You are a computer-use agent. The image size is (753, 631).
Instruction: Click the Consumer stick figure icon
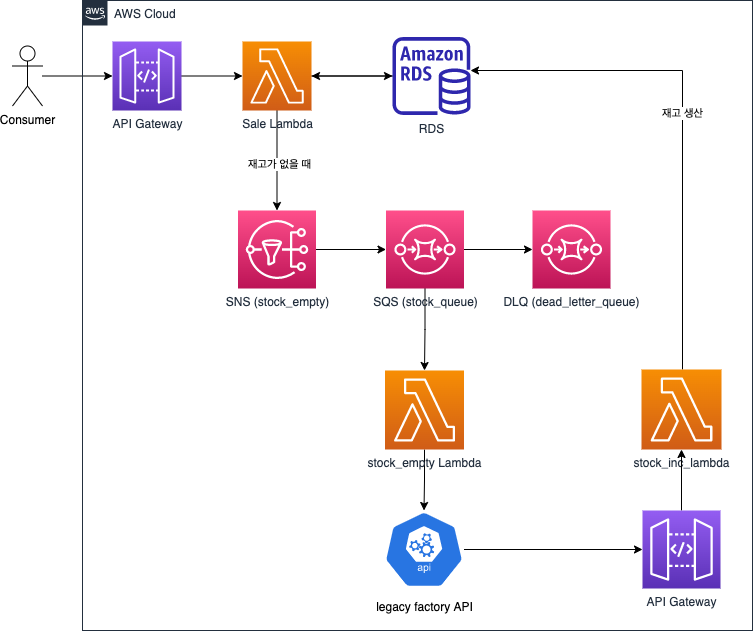27,76
